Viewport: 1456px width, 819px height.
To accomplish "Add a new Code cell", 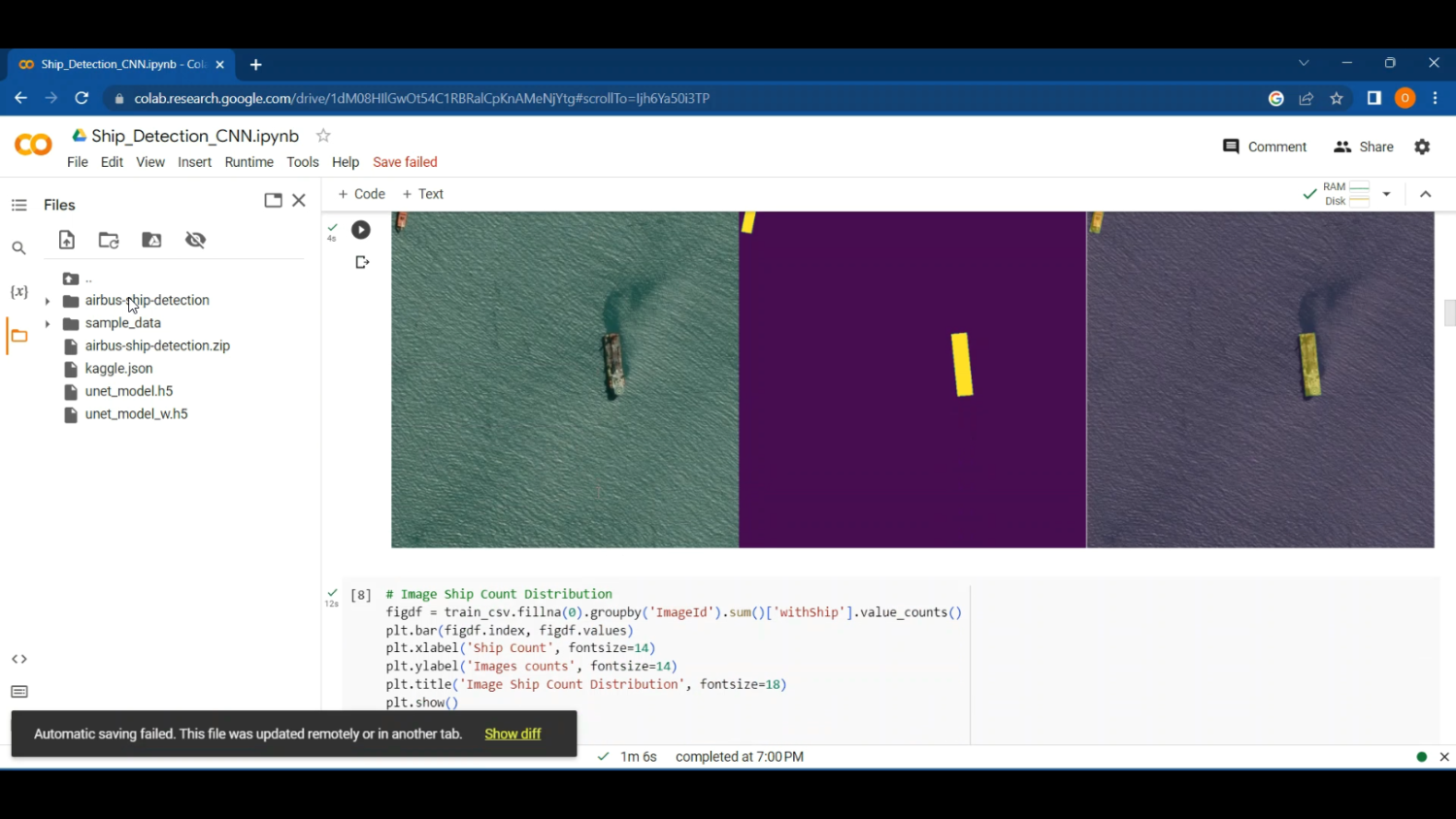I will (x=361, y=194).
